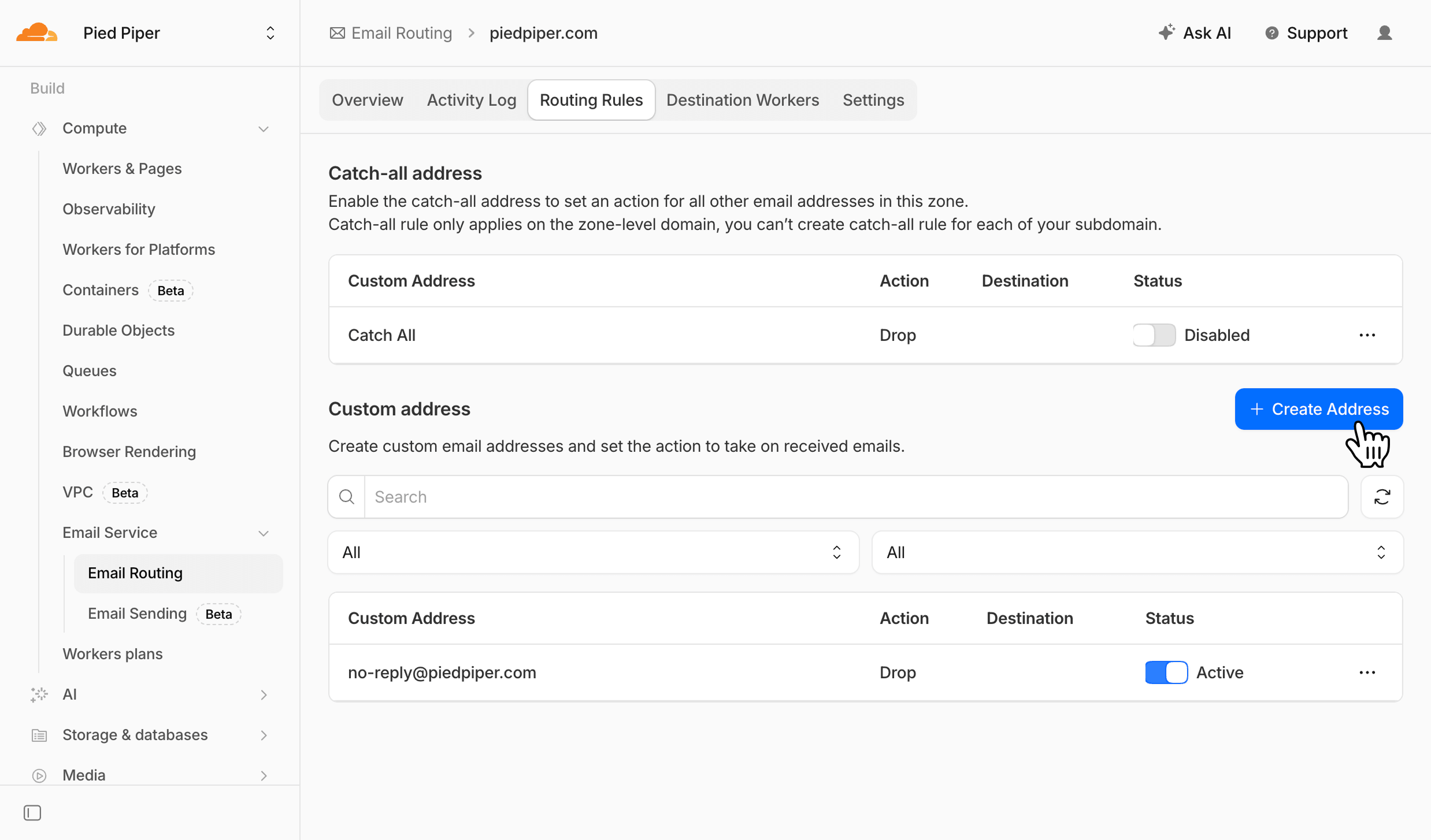Click into the custom address Search field
This screenshot has height=840, width=1431.
coord(855,497)
